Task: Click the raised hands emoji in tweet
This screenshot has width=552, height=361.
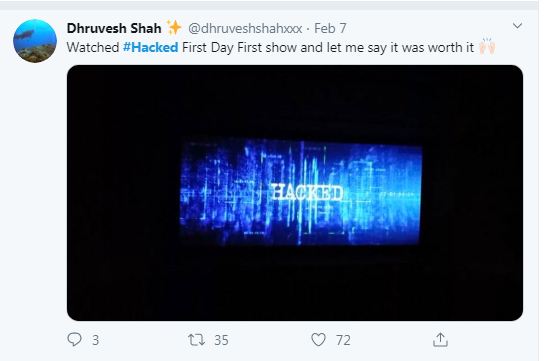Action: [x=487, y=46]
